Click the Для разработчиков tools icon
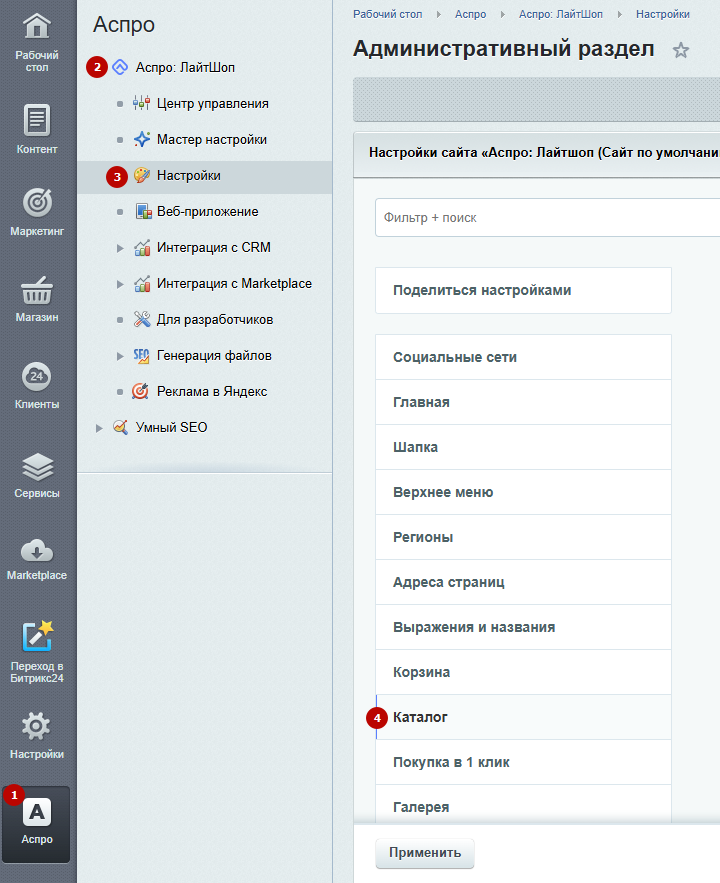 click(x=142, y=319)
